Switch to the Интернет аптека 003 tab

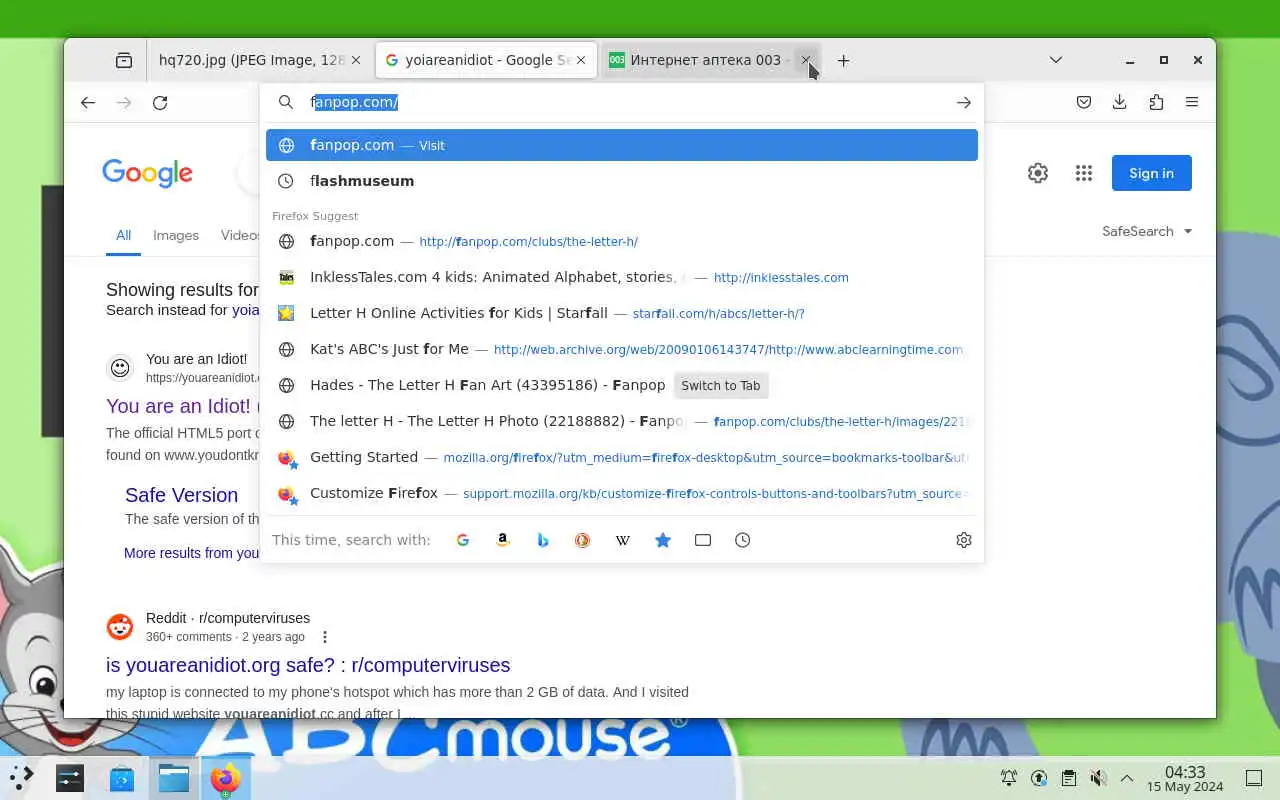pyautogui.click(x=710, y=60)
